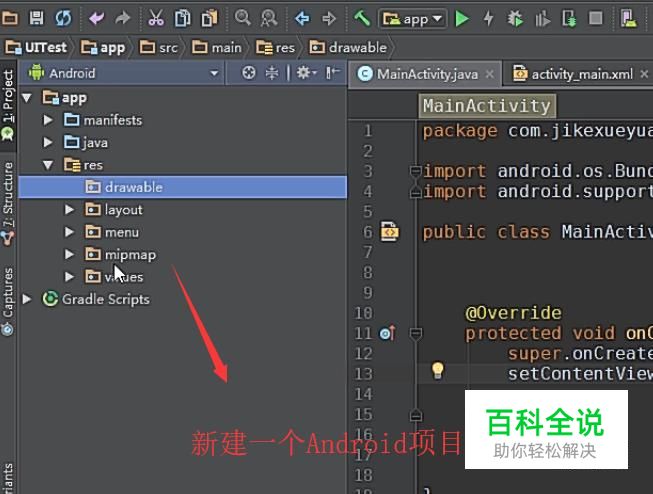Viewport: 653px width, 494px height.
Task: Debug app with the bug icon
Action: tap(515, 19)
